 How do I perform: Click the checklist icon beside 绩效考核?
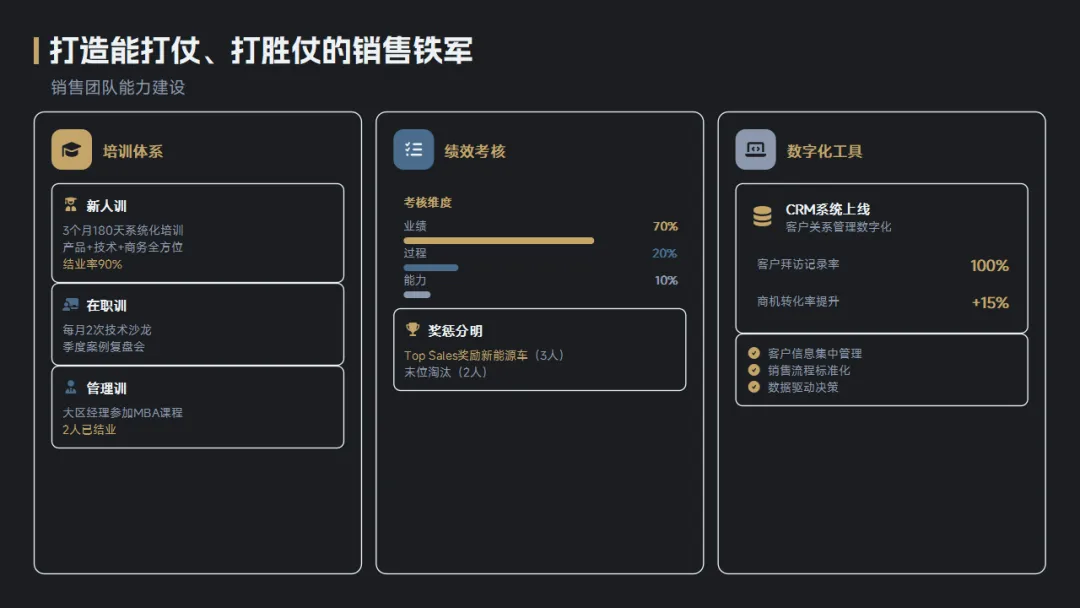click(x=413, y=150)
